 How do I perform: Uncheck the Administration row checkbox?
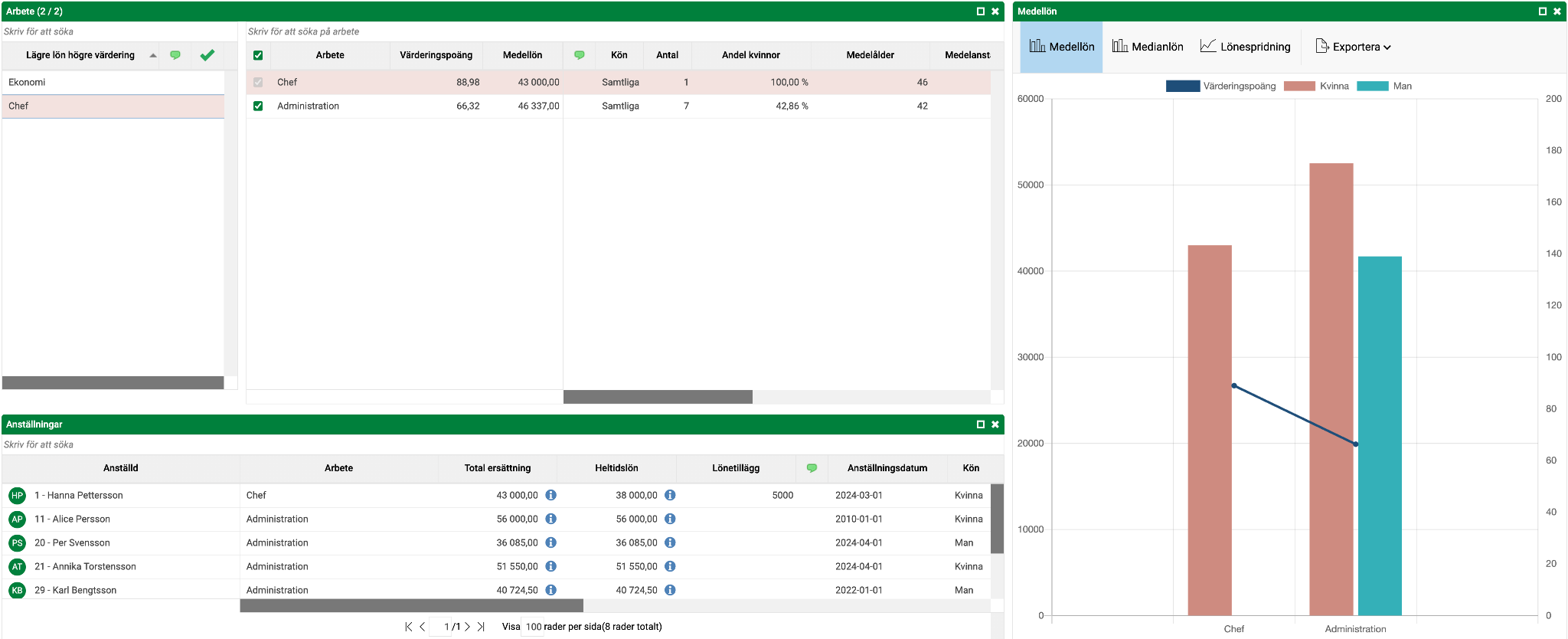point(258,106)
